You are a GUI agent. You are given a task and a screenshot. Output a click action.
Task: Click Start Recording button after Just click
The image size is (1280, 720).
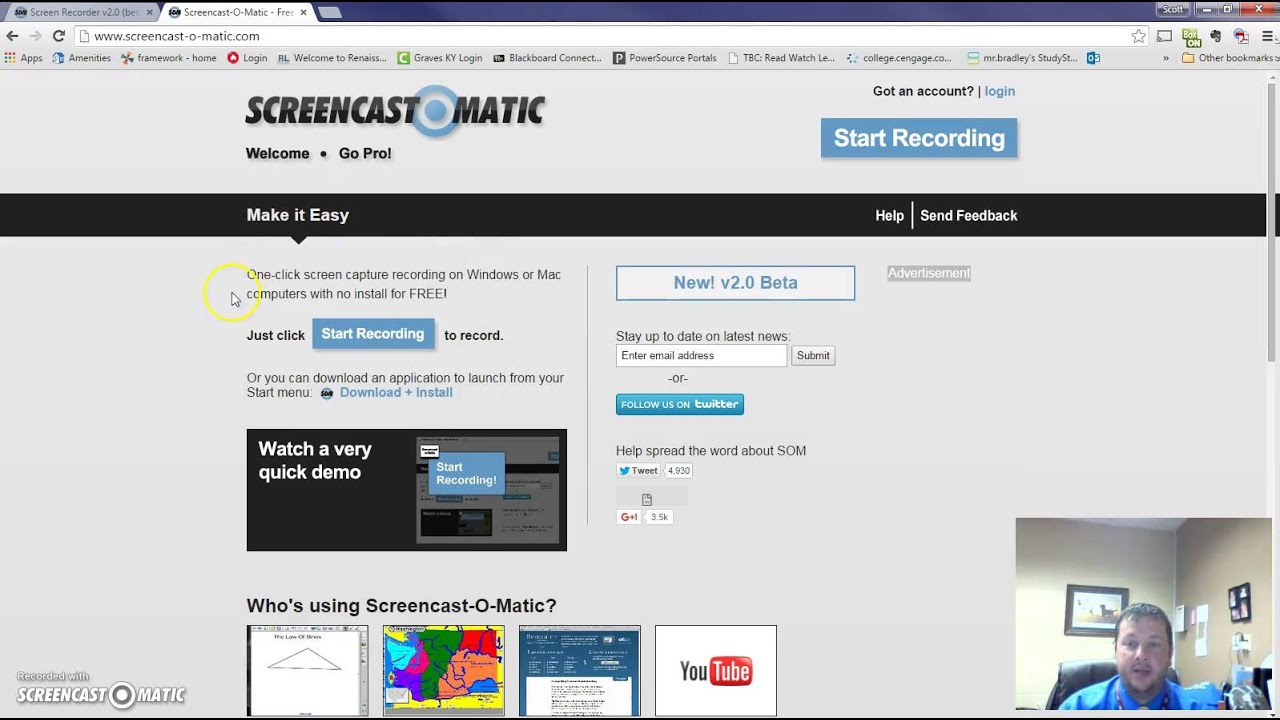373,334
